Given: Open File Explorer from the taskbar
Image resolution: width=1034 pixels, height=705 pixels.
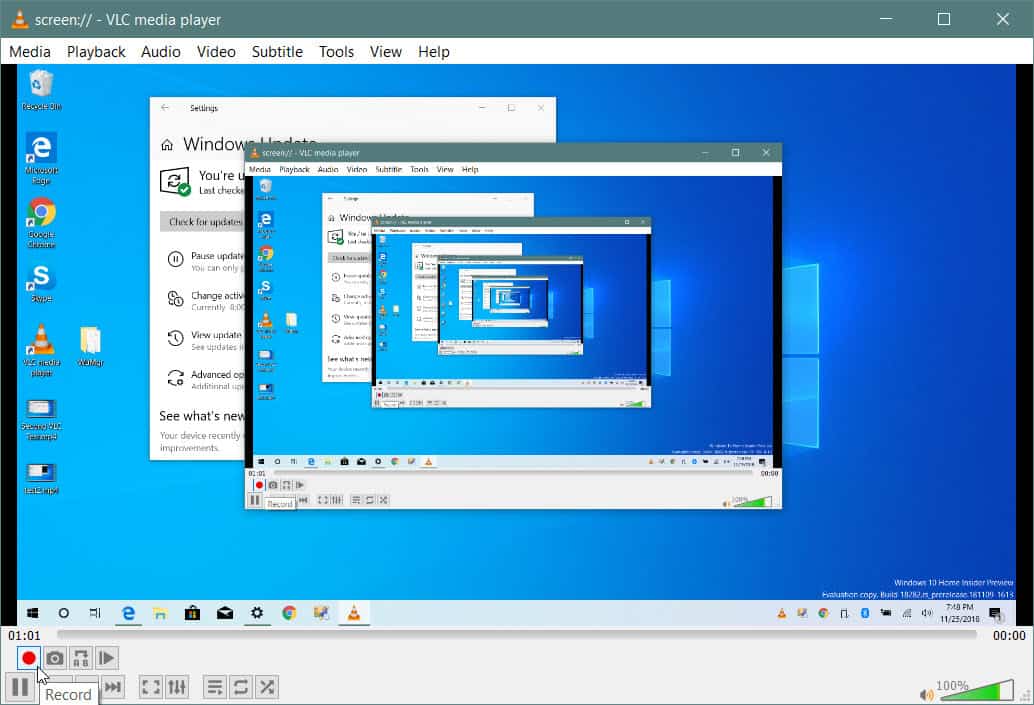Looking at the screenshot, I should tap(160, 613).
